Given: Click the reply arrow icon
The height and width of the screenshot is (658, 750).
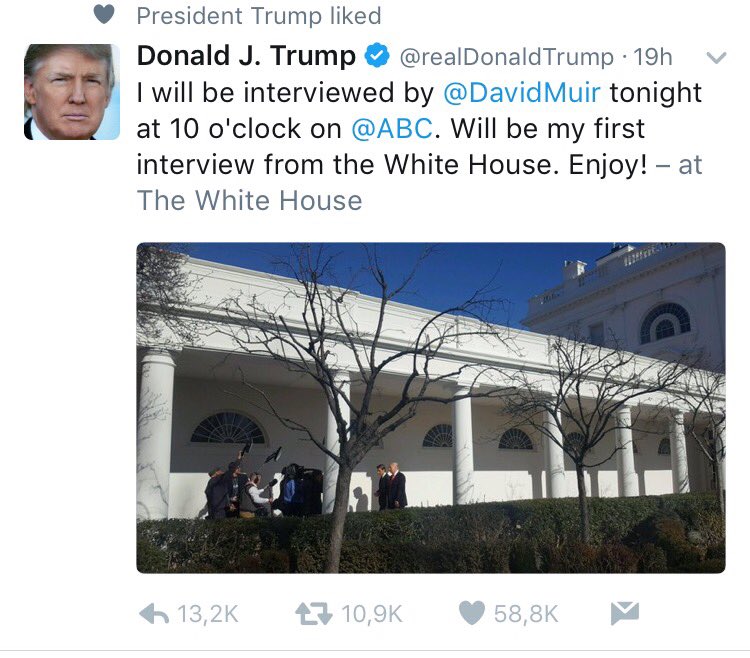Looking at the screenshot, I should [x=154, y=614].
